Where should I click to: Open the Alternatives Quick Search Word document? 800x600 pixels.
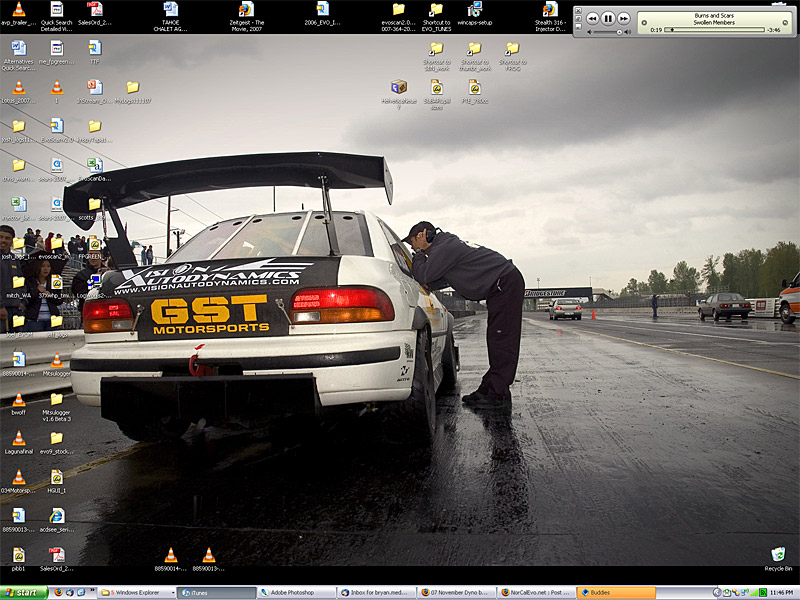click(19, 56)
